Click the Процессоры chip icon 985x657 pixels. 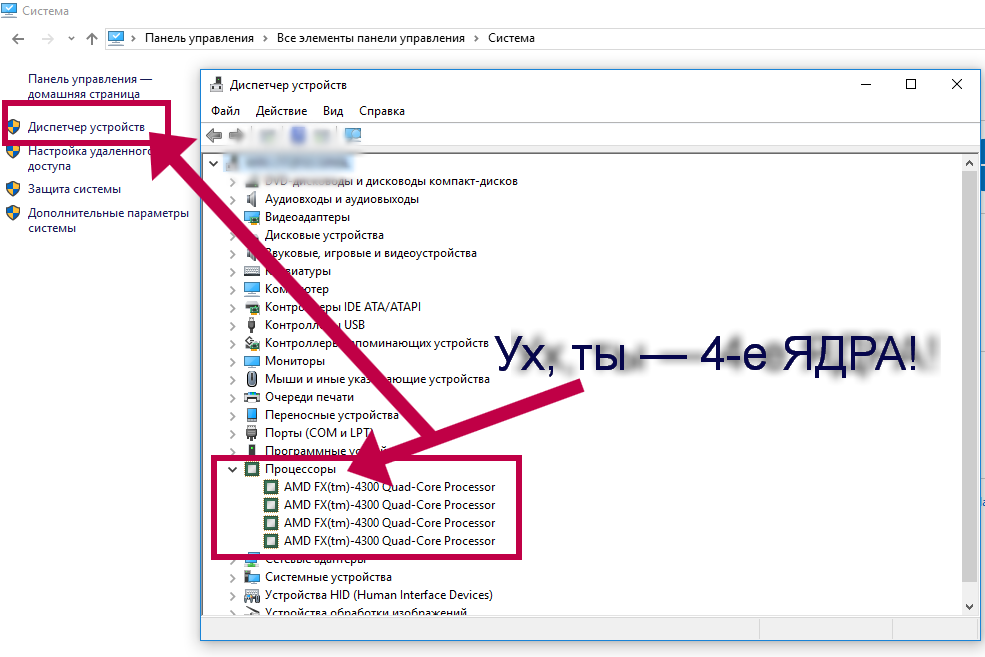[x=252, y=469]
